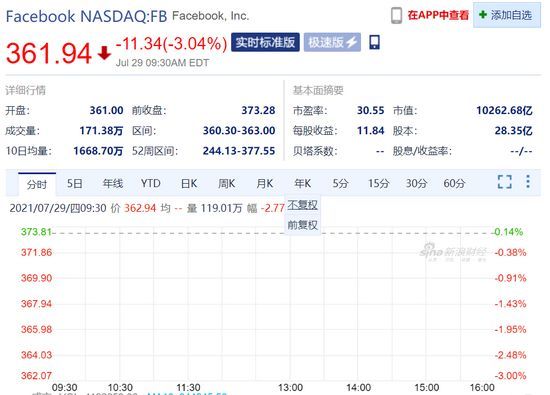Image resolution: width=550 pixels, height=395 pixels.
Task: Switch to 实时标准版 mode
Action: pos(265,42)
